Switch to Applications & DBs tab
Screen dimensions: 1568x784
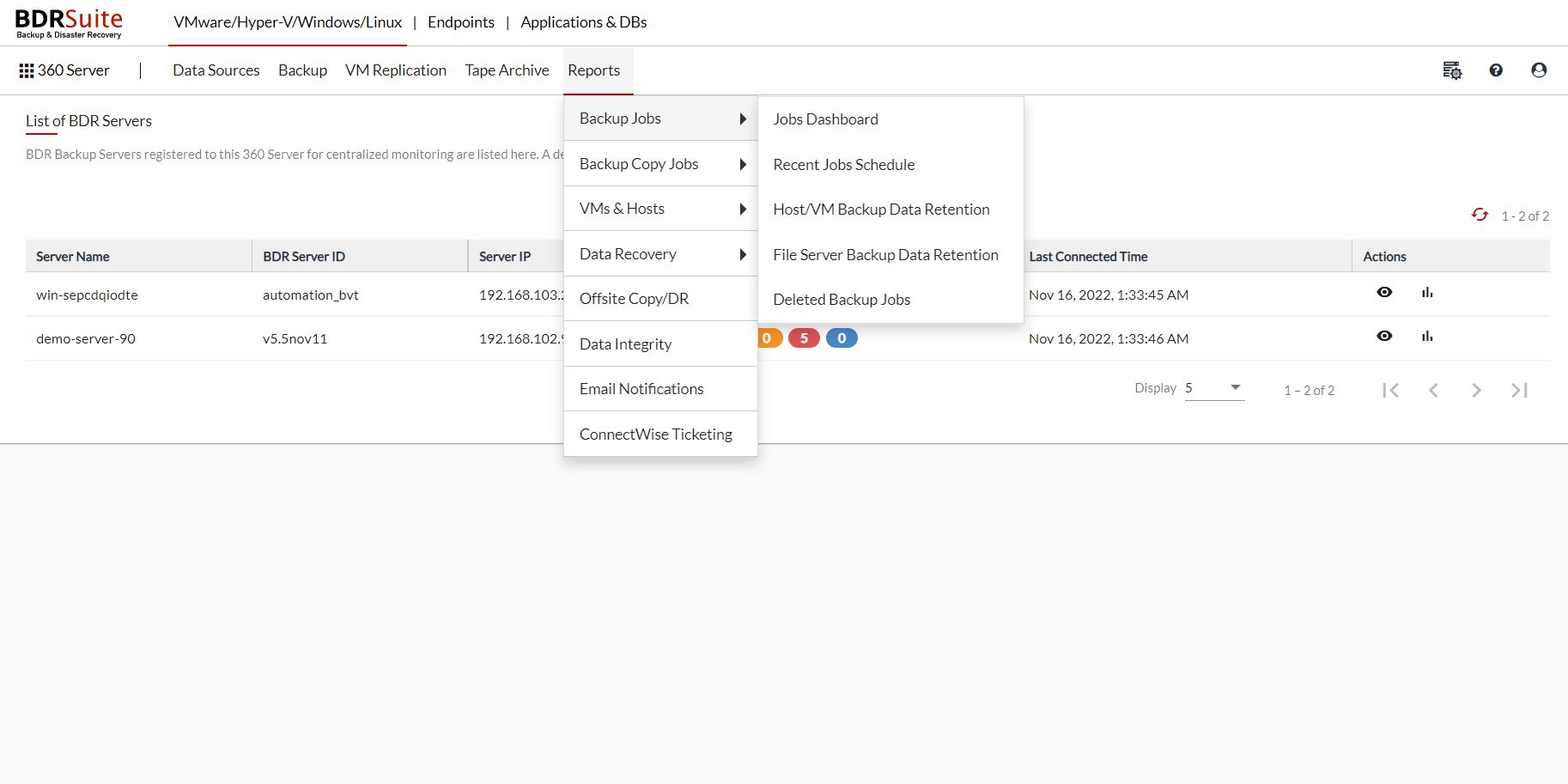[x=584, y=22]
